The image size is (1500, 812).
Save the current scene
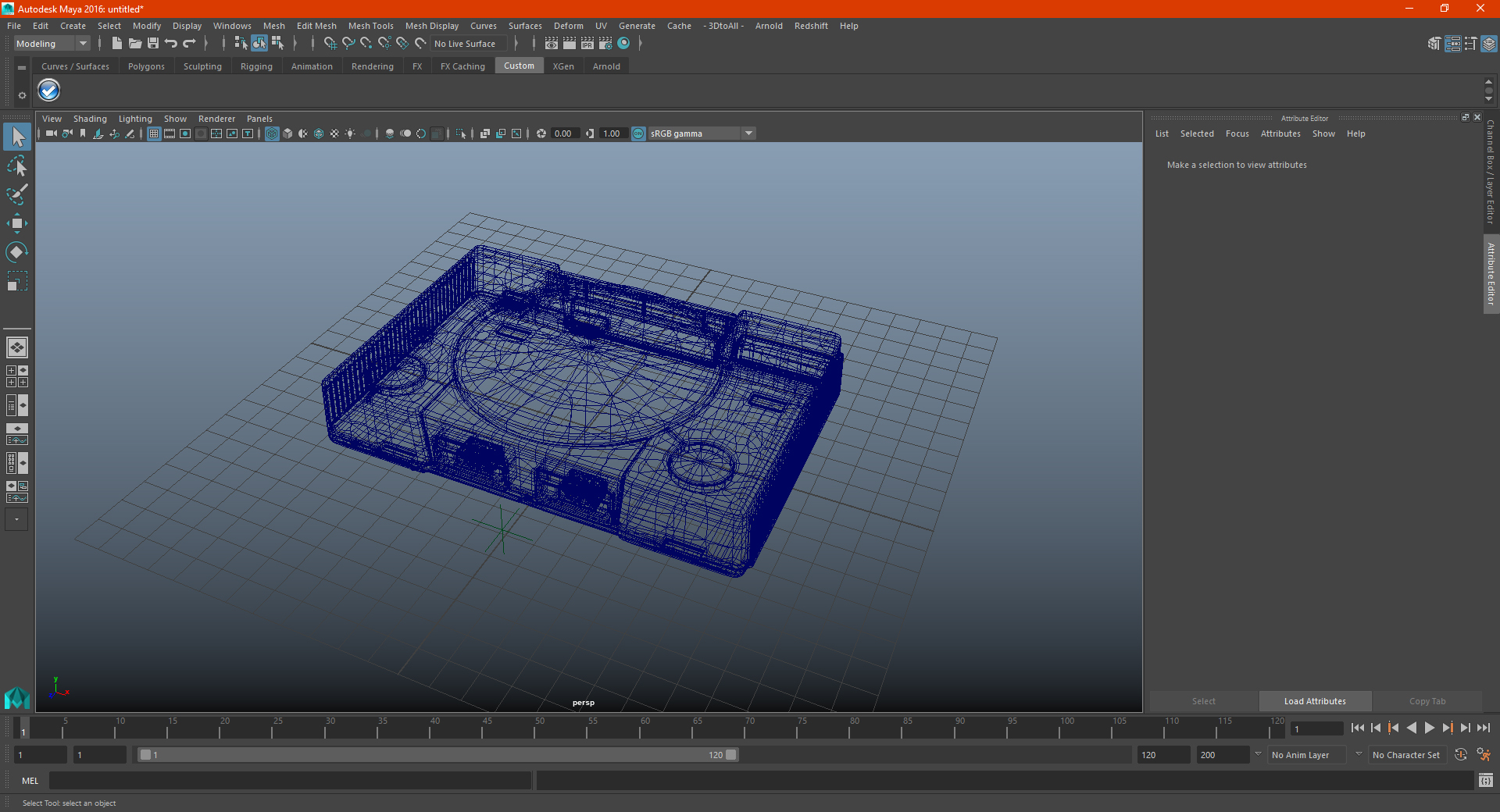click(153, 44)
